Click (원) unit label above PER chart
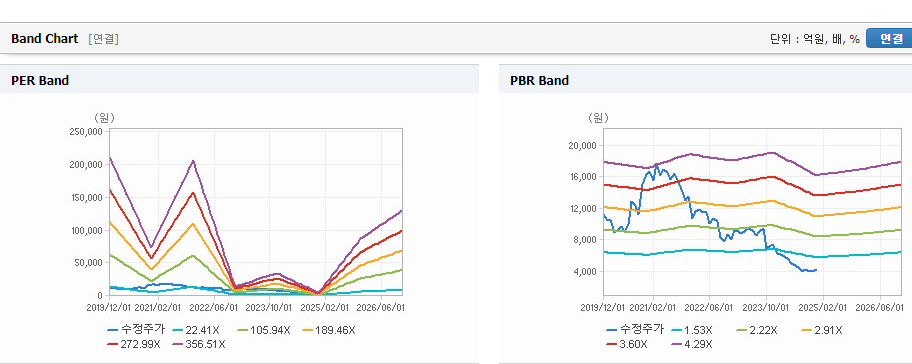This screenshot has height=364, width=912. click(104, 117)
